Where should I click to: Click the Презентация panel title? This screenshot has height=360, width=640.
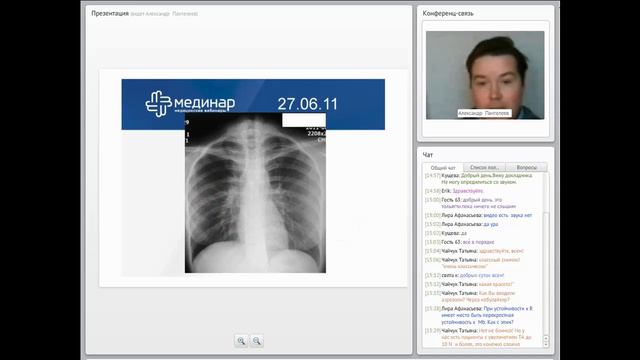coord(110,13)
